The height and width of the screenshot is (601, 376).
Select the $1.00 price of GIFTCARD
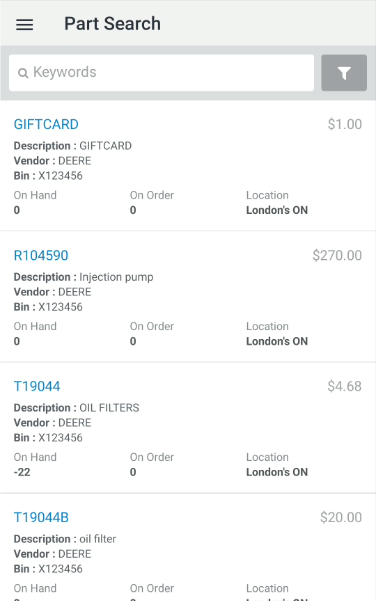345,124
